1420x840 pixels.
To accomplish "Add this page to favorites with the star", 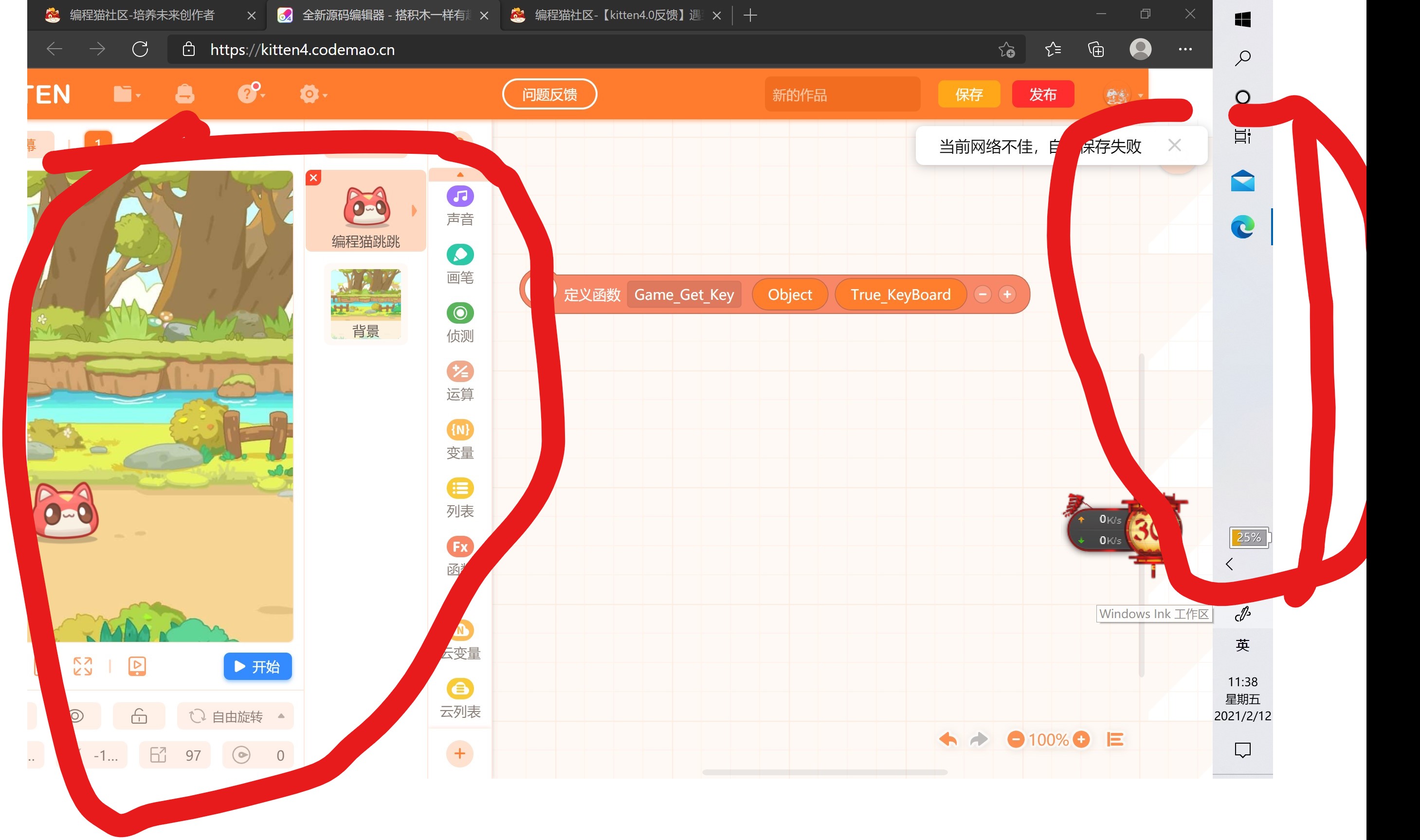I will click(x=1006, y=50).
